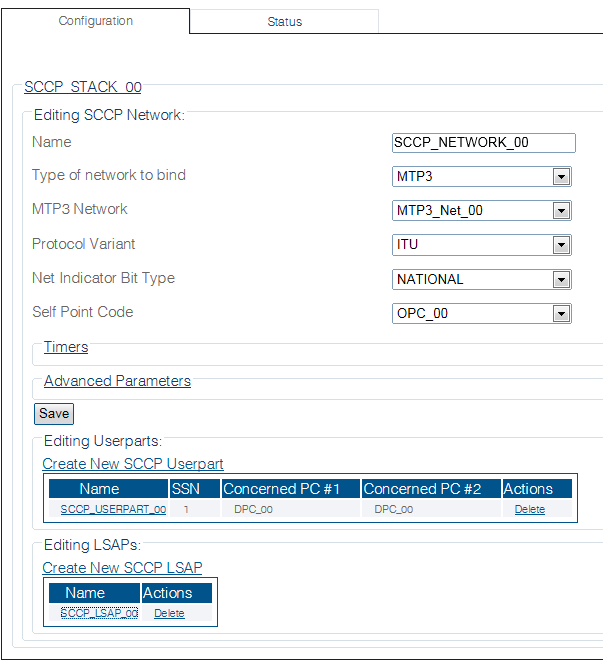Switch to the Status tab

click(284, 21)
